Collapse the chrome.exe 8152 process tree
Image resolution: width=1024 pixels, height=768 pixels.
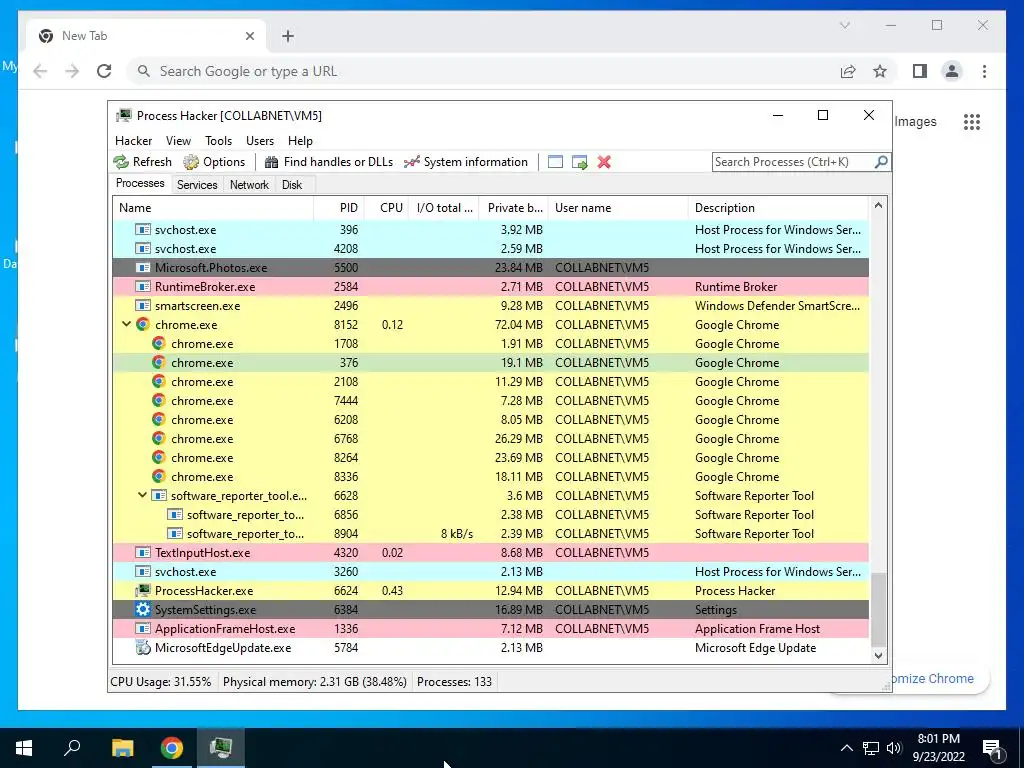coord(127,325)
